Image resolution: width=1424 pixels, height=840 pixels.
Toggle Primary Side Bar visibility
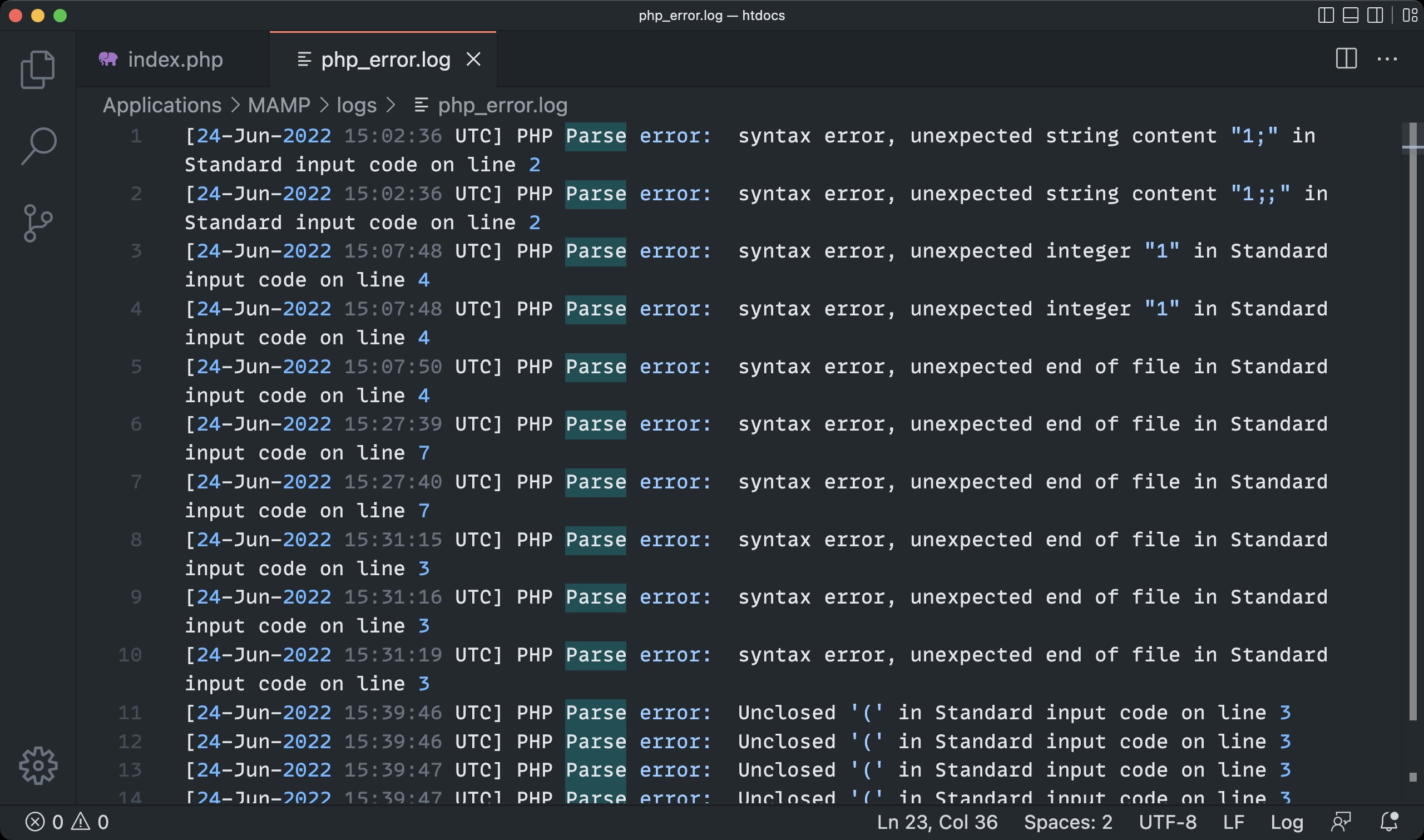(x=1326, y=15)
